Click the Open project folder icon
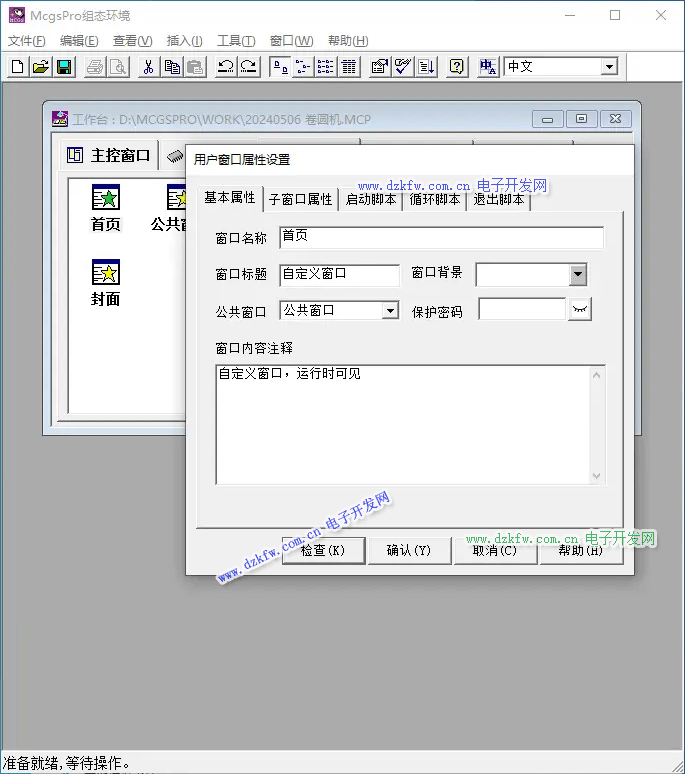This screenshot has width=685, height=774. [40, 67]
